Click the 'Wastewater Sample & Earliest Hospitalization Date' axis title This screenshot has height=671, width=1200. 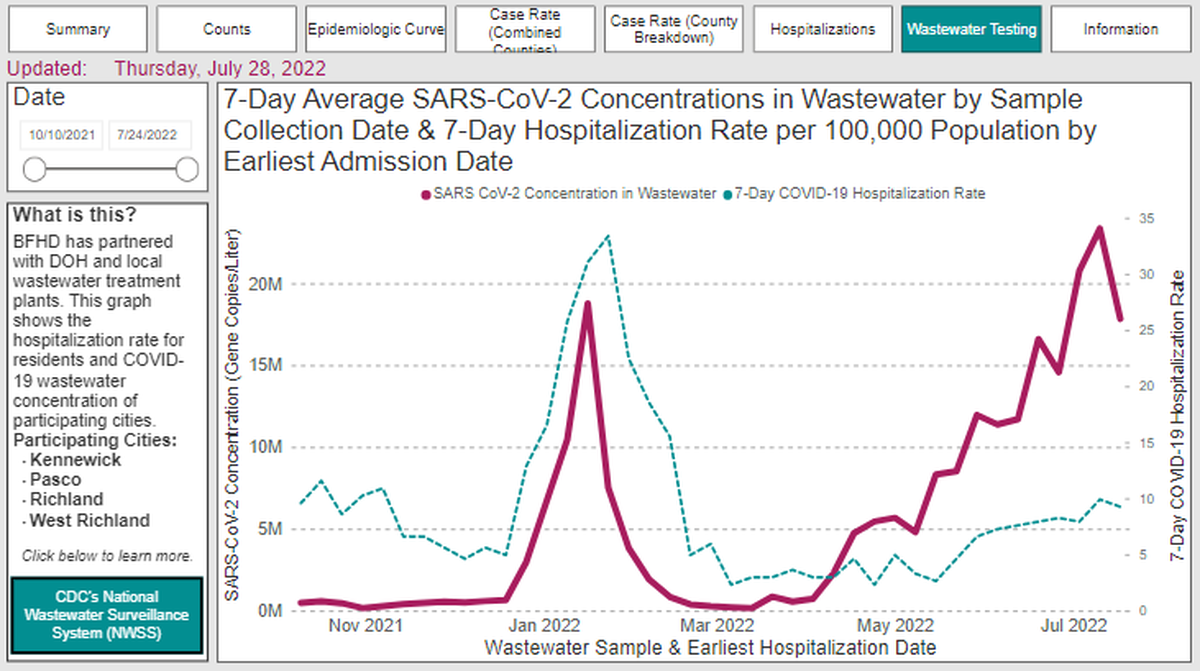[x=711, y=647]
